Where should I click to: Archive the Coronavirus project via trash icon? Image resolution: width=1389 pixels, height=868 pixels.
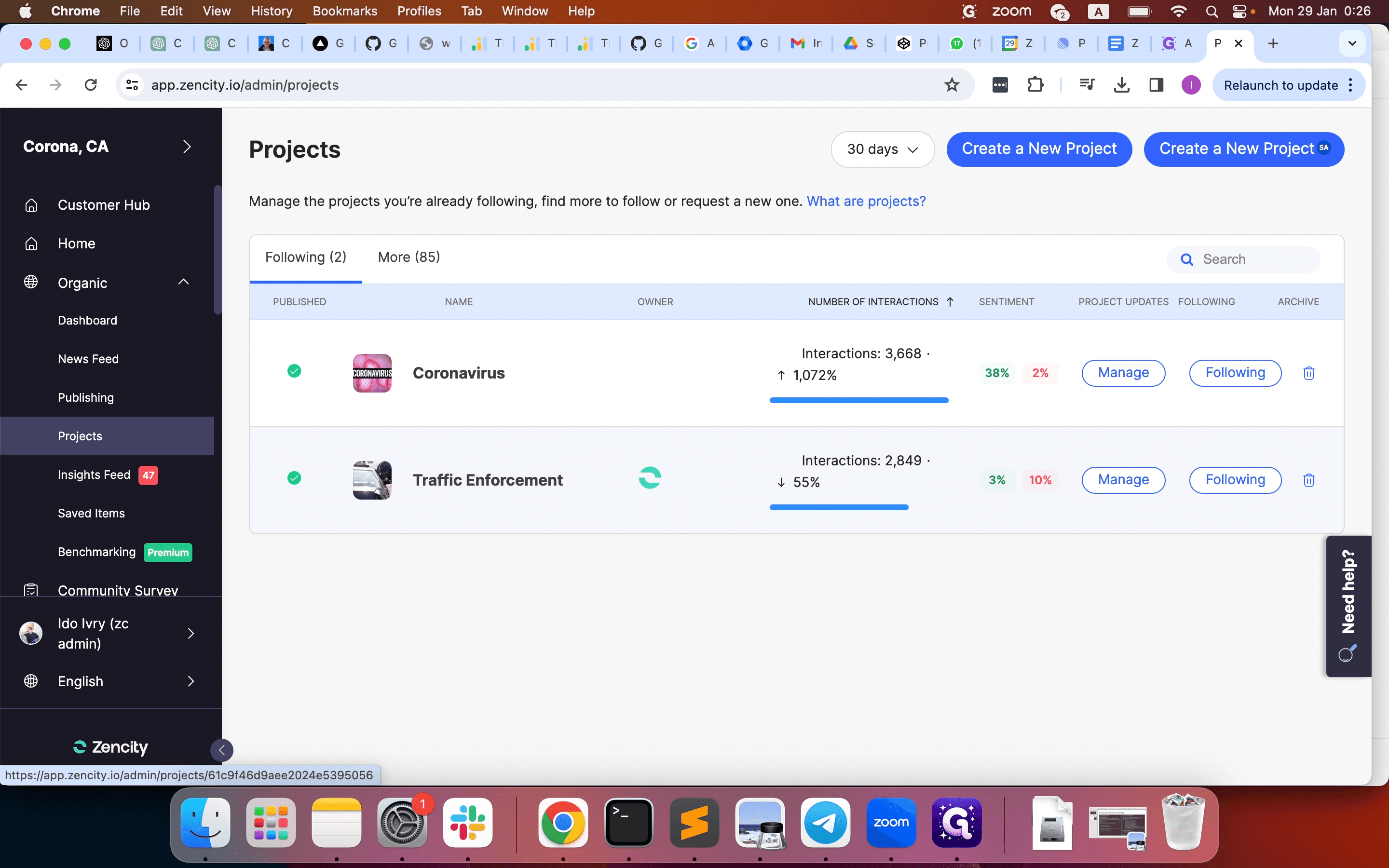1308,373
